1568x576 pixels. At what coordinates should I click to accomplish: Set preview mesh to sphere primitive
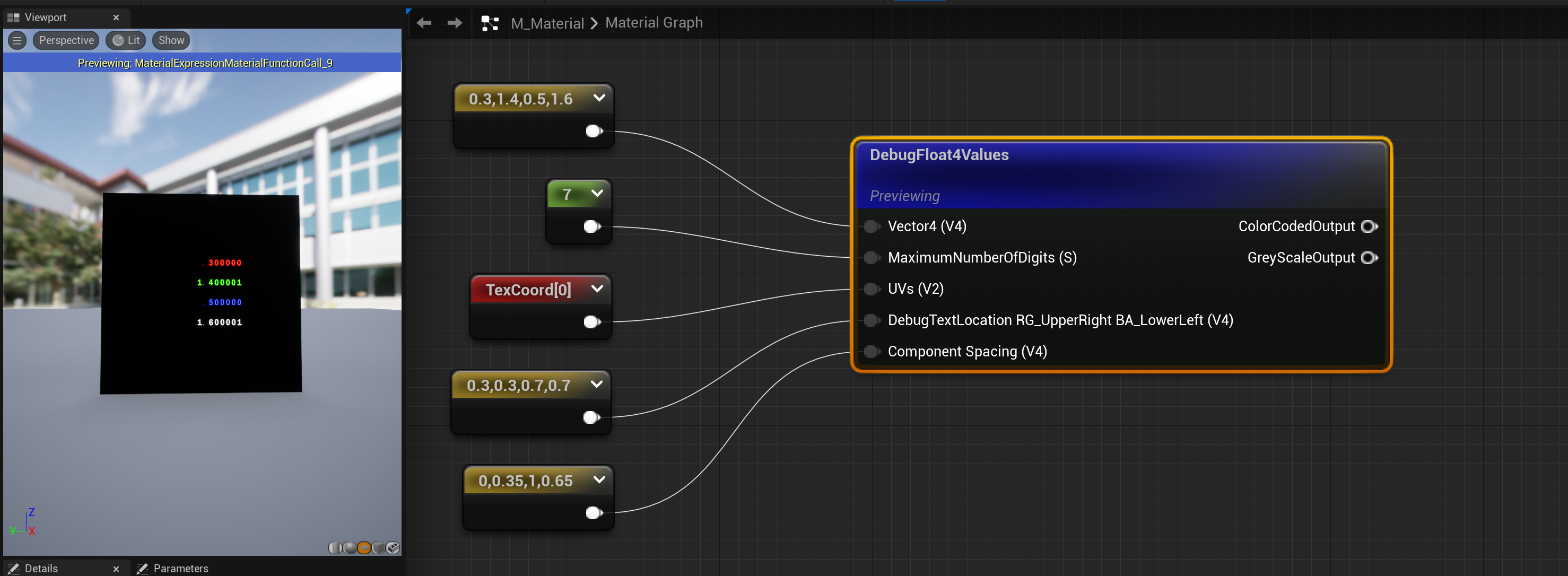(350, 547)
